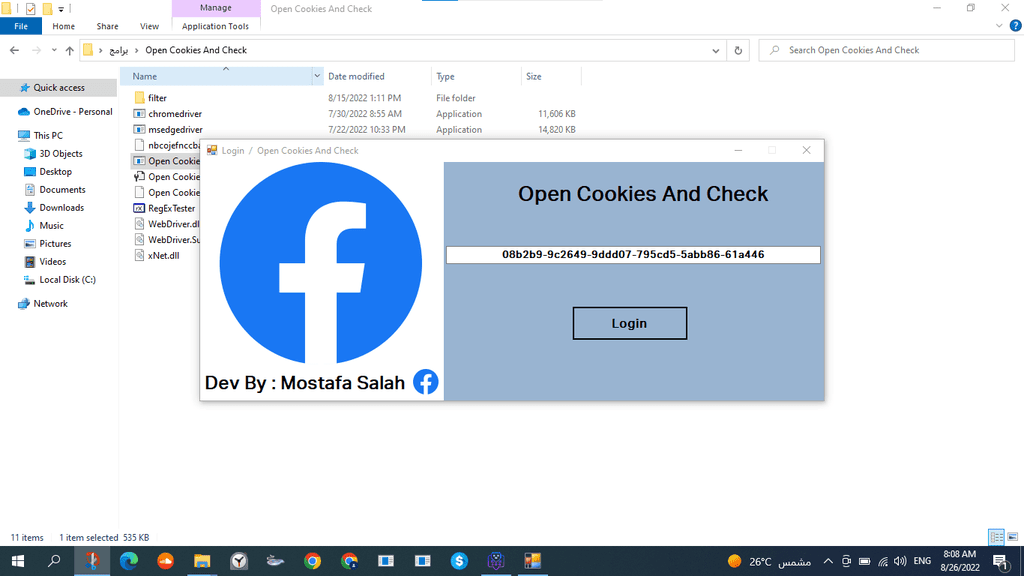Select the chromedriver application file
The image size is (1024, 576).
click(x=174, y=114)
